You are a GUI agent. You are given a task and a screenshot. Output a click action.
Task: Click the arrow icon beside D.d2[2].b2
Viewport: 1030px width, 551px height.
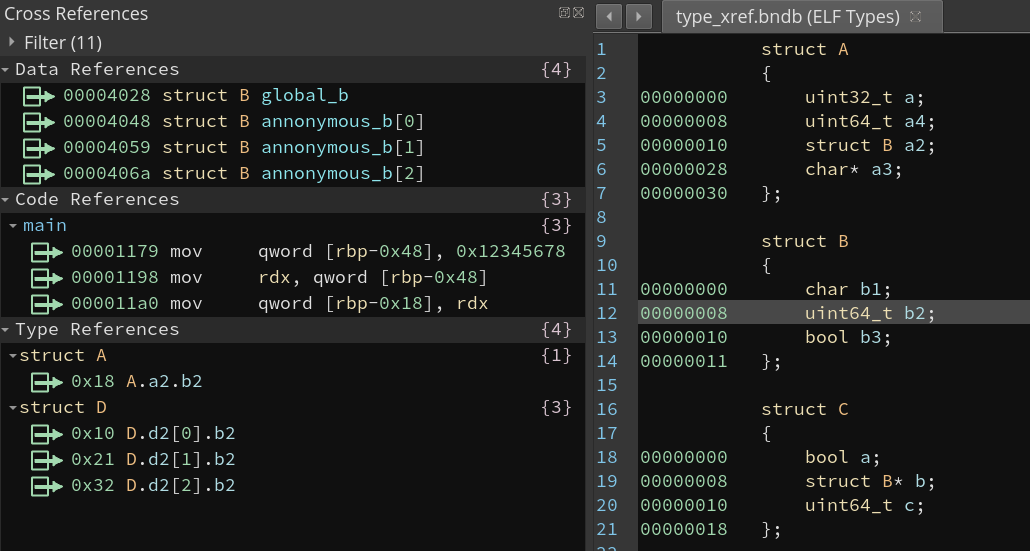47,486
